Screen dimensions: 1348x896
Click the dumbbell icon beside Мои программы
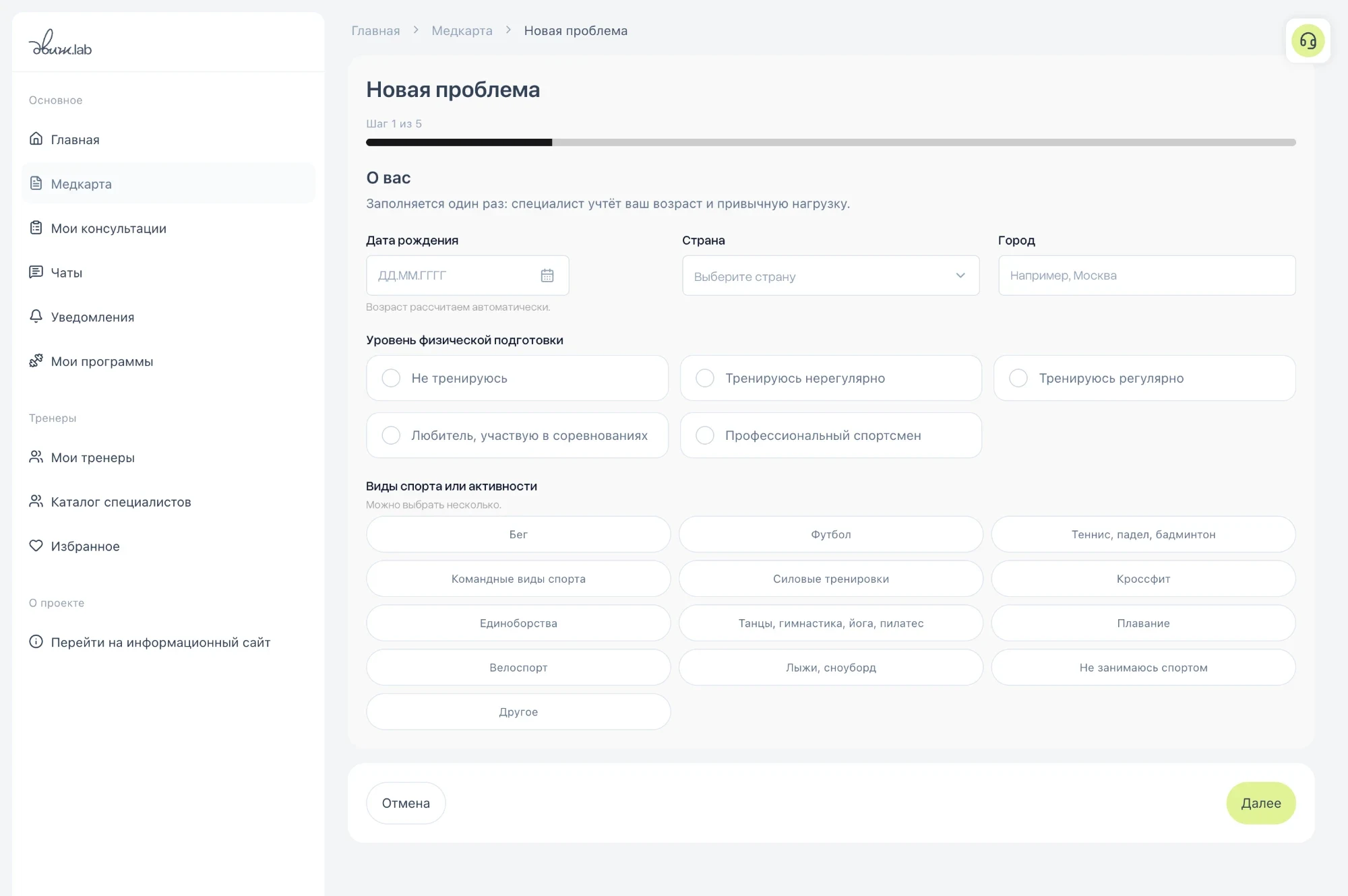[36, 361]
